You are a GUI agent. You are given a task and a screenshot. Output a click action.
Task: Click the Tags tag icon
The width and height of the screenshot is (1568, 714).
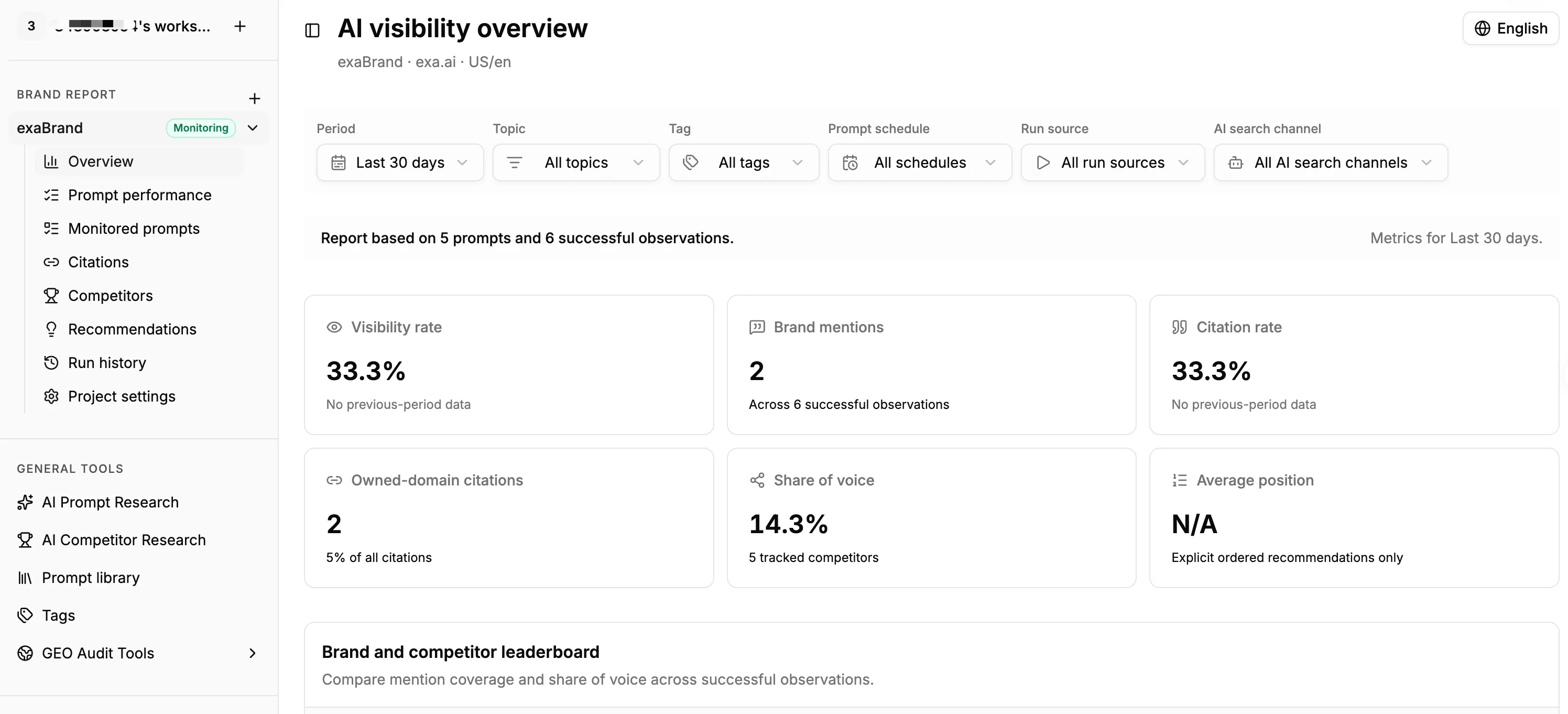pos(25,615)
